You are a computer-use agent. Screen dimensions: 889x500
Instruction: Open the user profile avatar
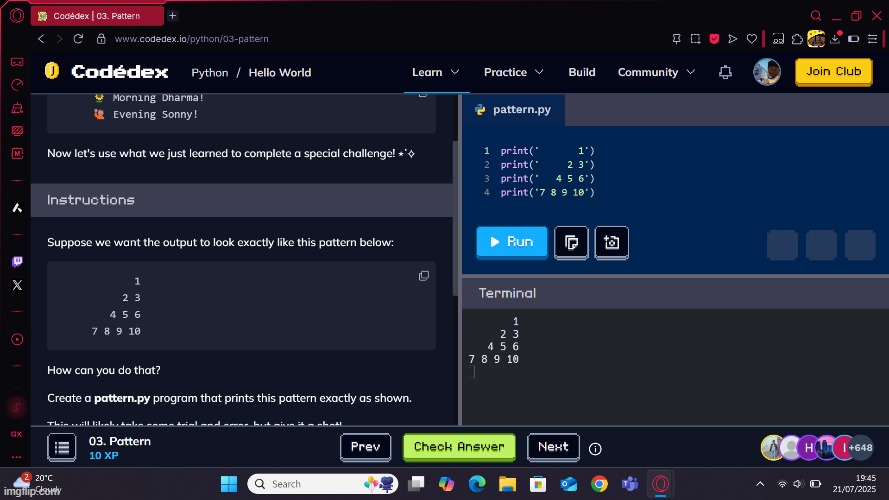coord(767,72)
